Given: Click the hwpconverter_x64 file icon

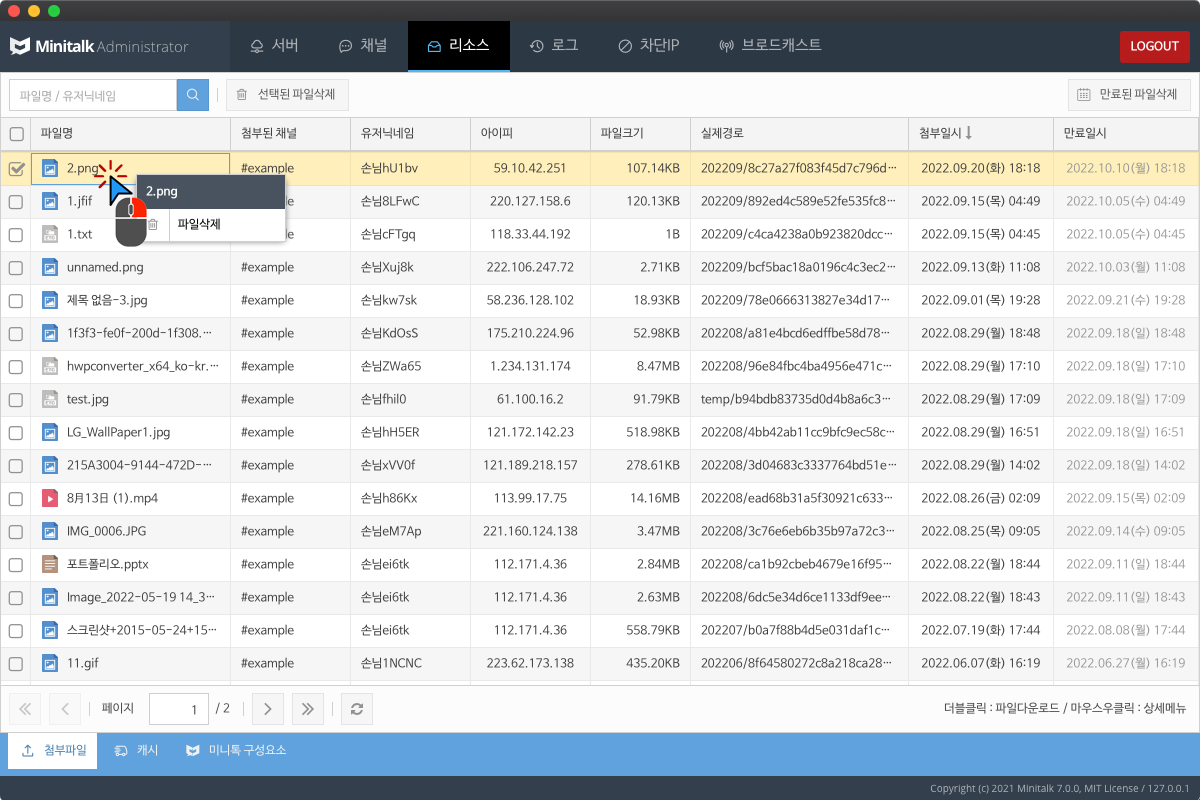Looking at the screenshot, I should pyautogui.click(x=50, y=367).
